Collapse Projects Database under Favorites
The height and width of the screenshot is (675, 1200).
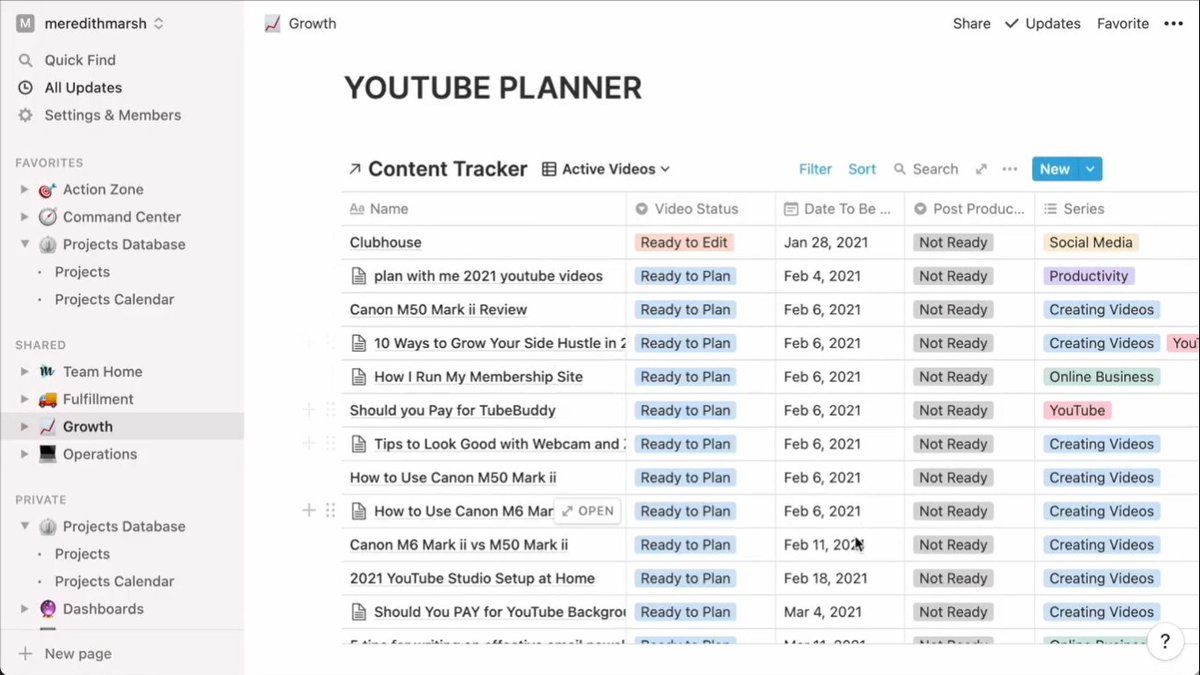pos(25,244)
